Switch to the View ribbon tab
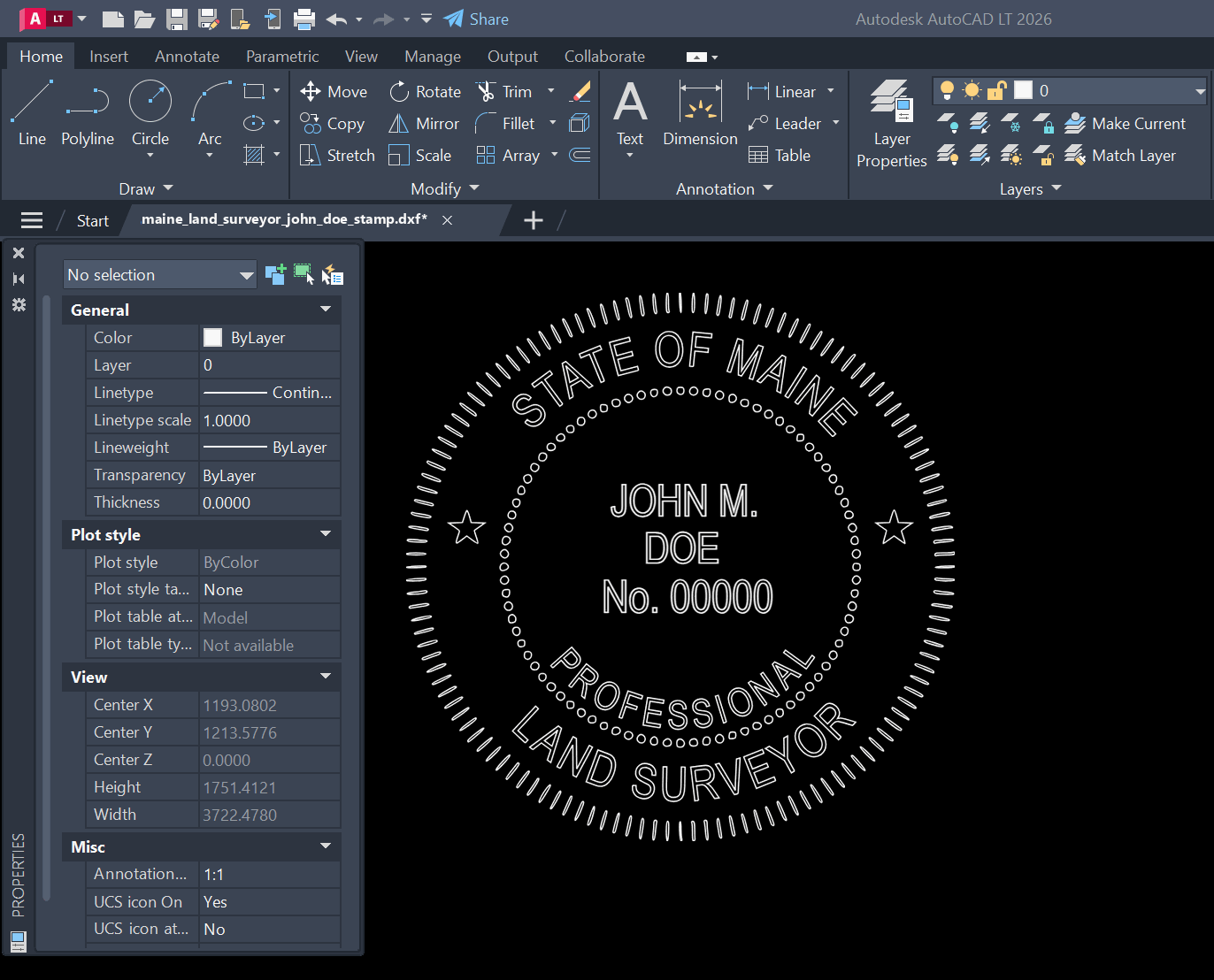 coord(361,57)
